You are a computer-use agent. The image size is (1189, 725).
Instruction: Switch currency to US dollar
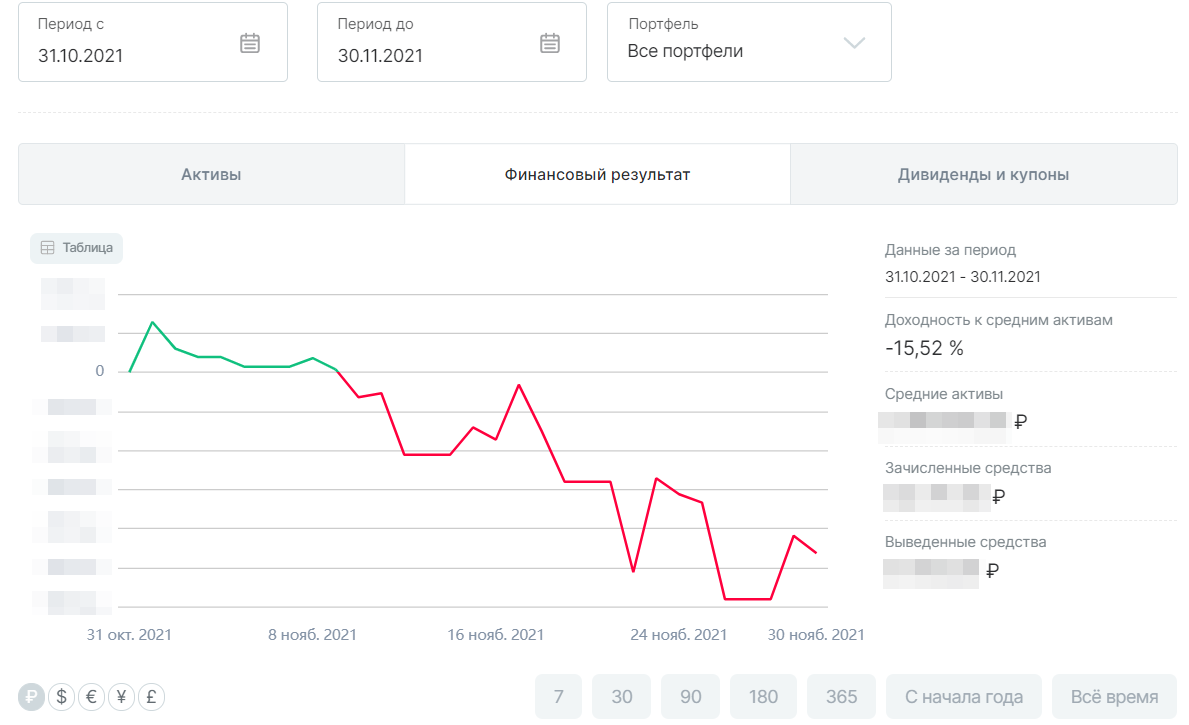pyautogui.click(x=61, y=697)
